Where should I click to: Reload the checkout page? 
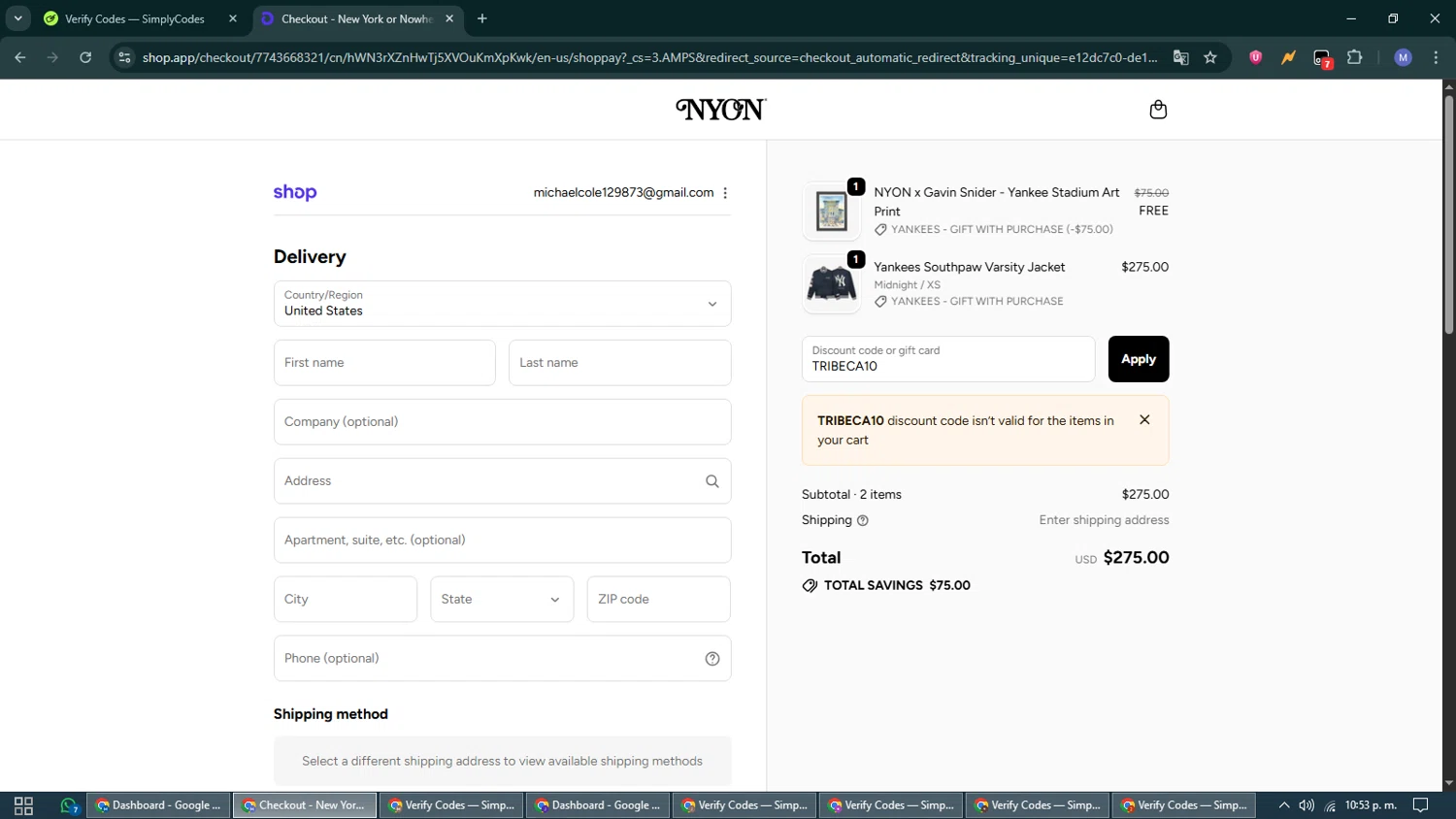(85, 57)
